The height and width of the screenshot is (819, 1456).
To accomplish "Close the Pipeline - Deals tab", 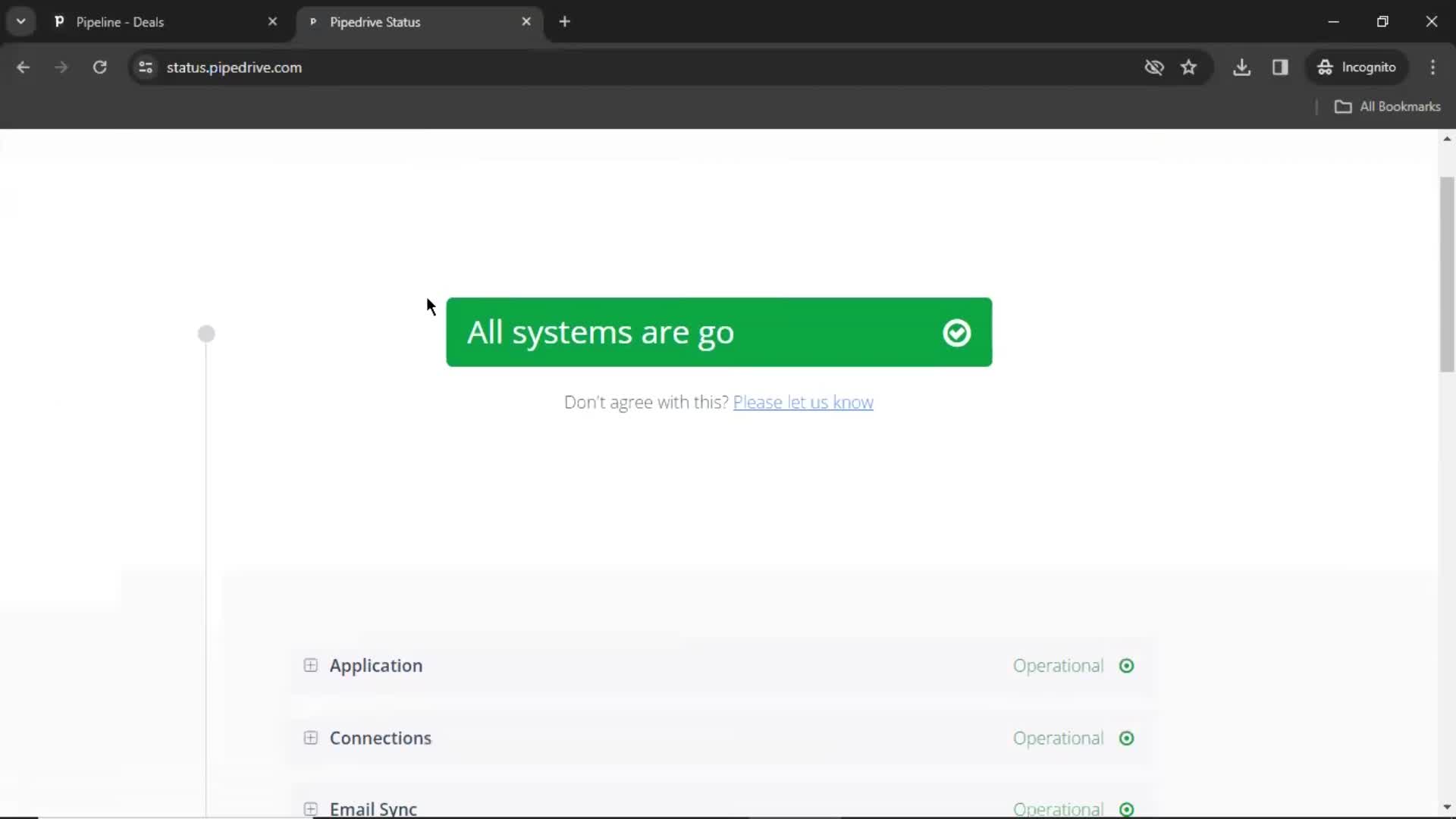I will (272, 22).
